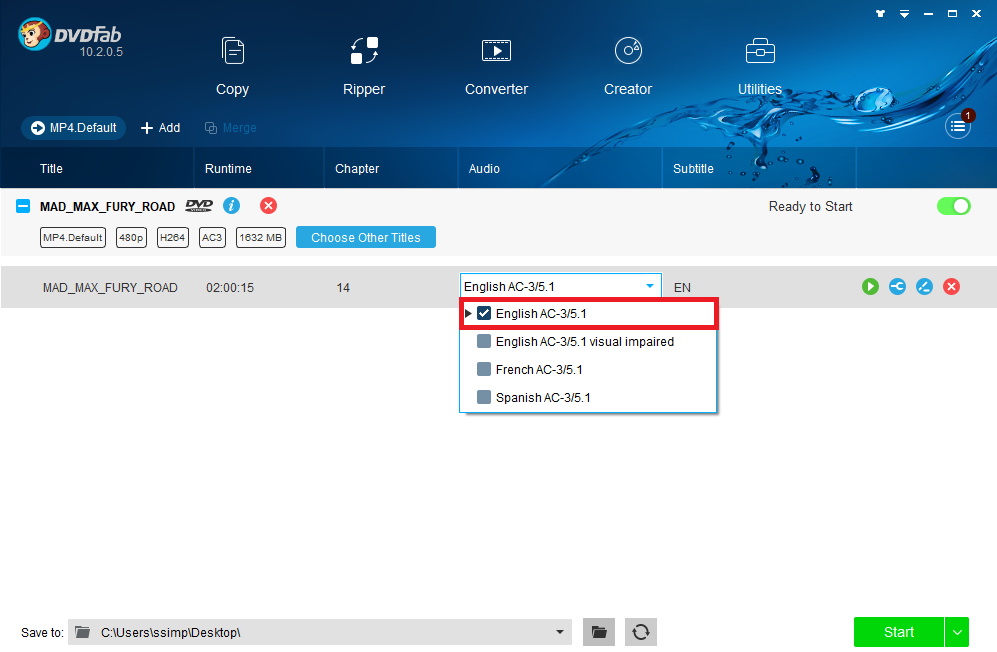997x652 pixels.
Task: Preview the title with the green play icon
Action: click(870, 287)
